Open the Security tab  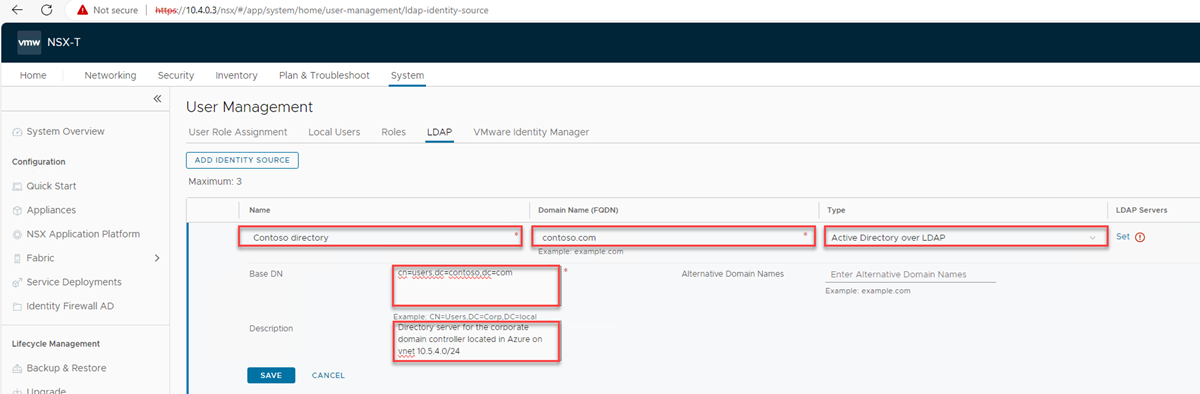pos(176,75)
